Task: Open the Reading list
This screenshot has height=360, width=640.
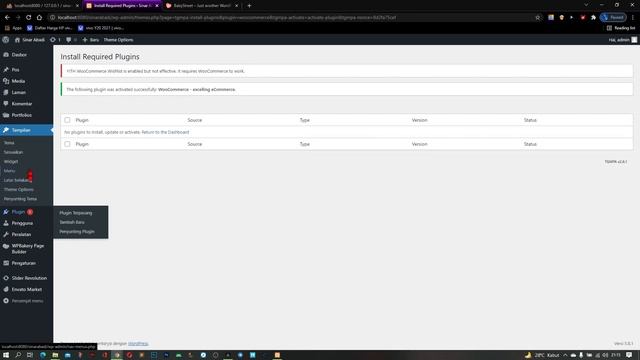Action: point(621,28)
